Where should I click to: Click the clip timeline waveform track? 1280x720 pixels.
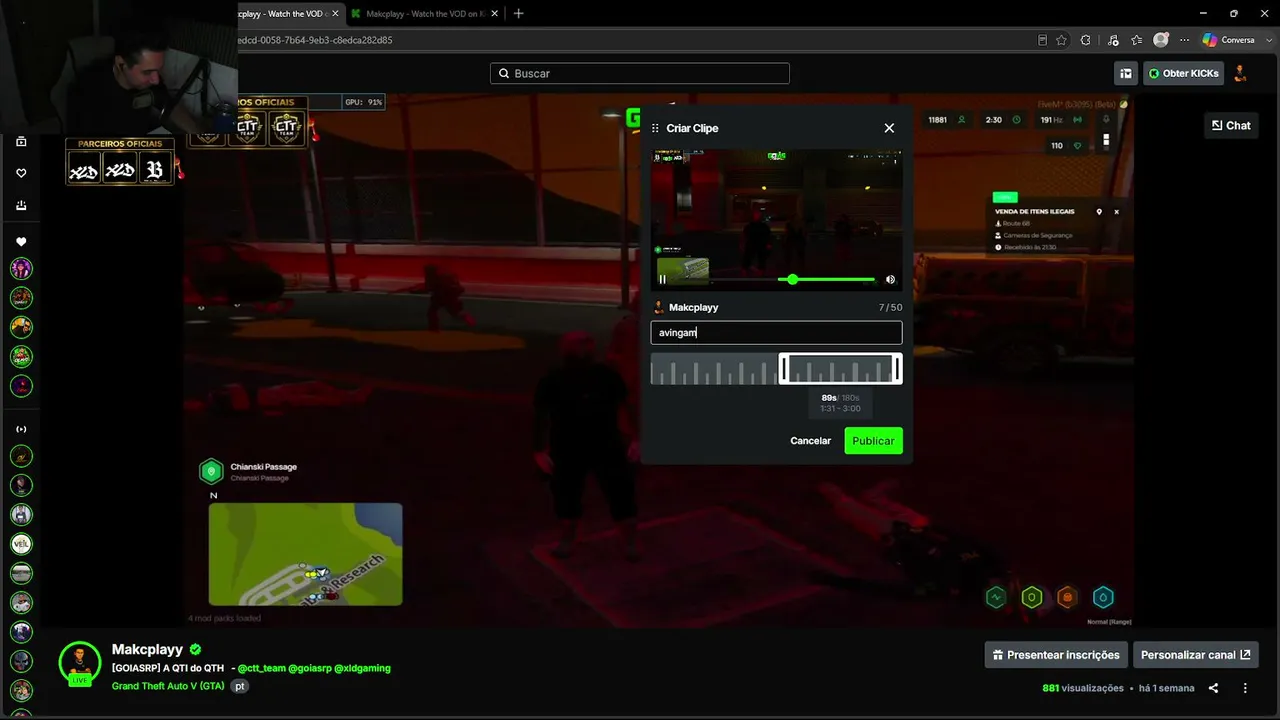(776, 369)
